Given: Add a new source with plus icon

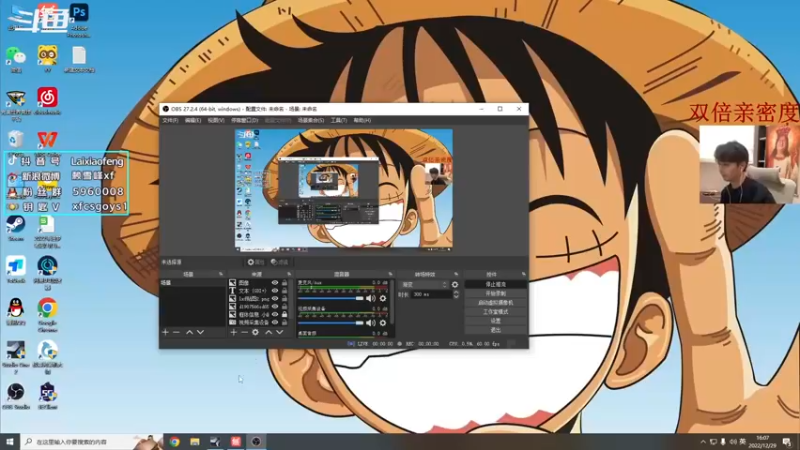Looking at the screenshot, I should 233,332.
